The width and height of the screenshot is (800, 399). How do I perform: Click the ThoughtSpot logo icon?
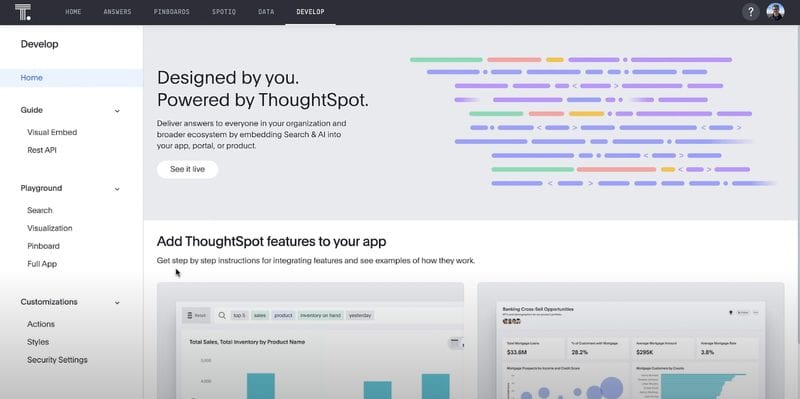[x=22, y=12]
